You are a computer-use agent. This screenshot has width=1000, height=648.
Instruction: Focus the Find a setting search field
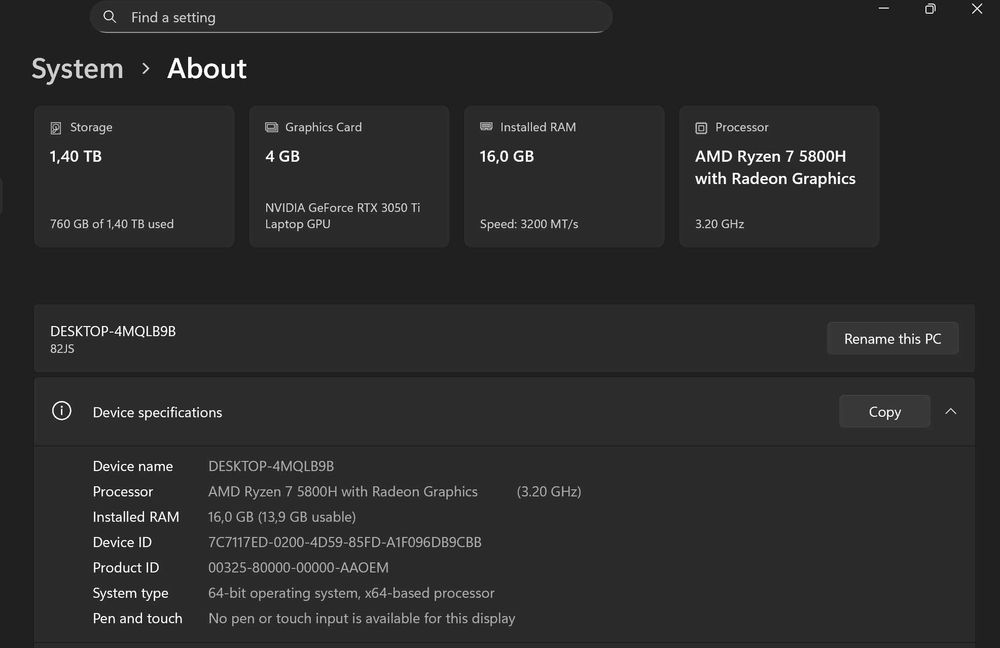tap(360, 17)
